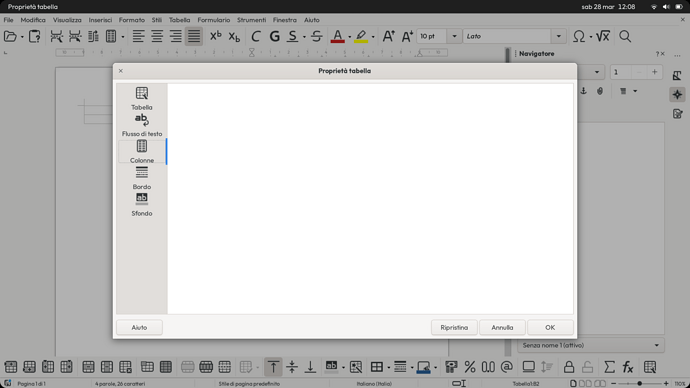Insert formula square root icon
The image size is (690, 388).
tap(603, 36)
